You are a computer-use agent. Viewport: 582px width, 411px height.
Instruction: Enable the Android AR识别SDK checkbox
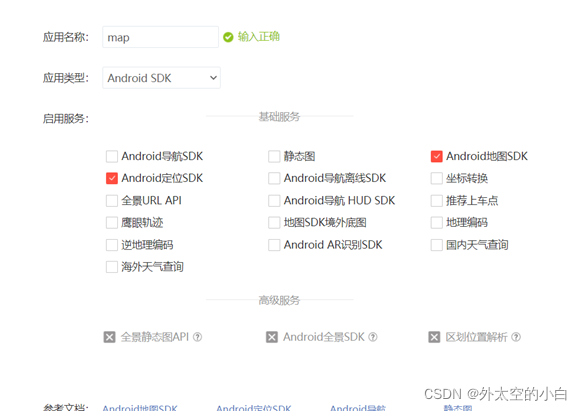point(274,245)
